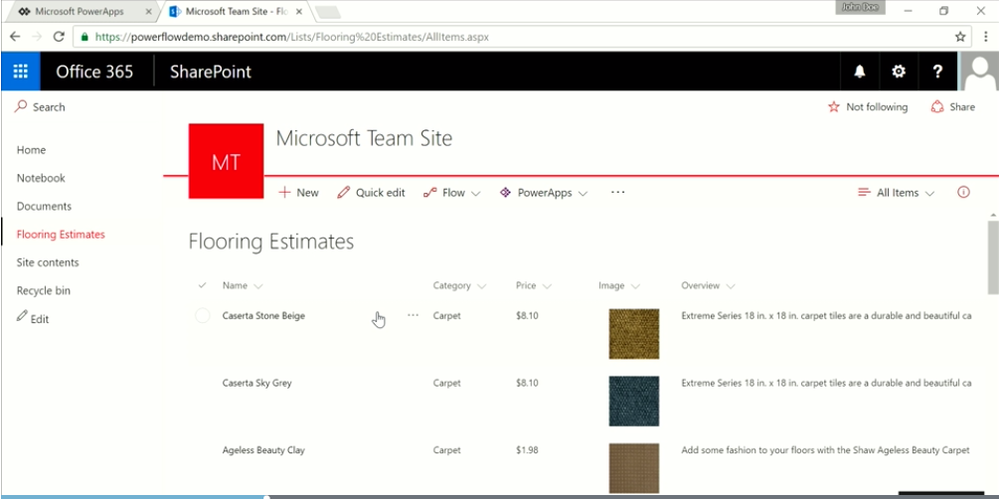Open the help question mark

tap(937, 71)
